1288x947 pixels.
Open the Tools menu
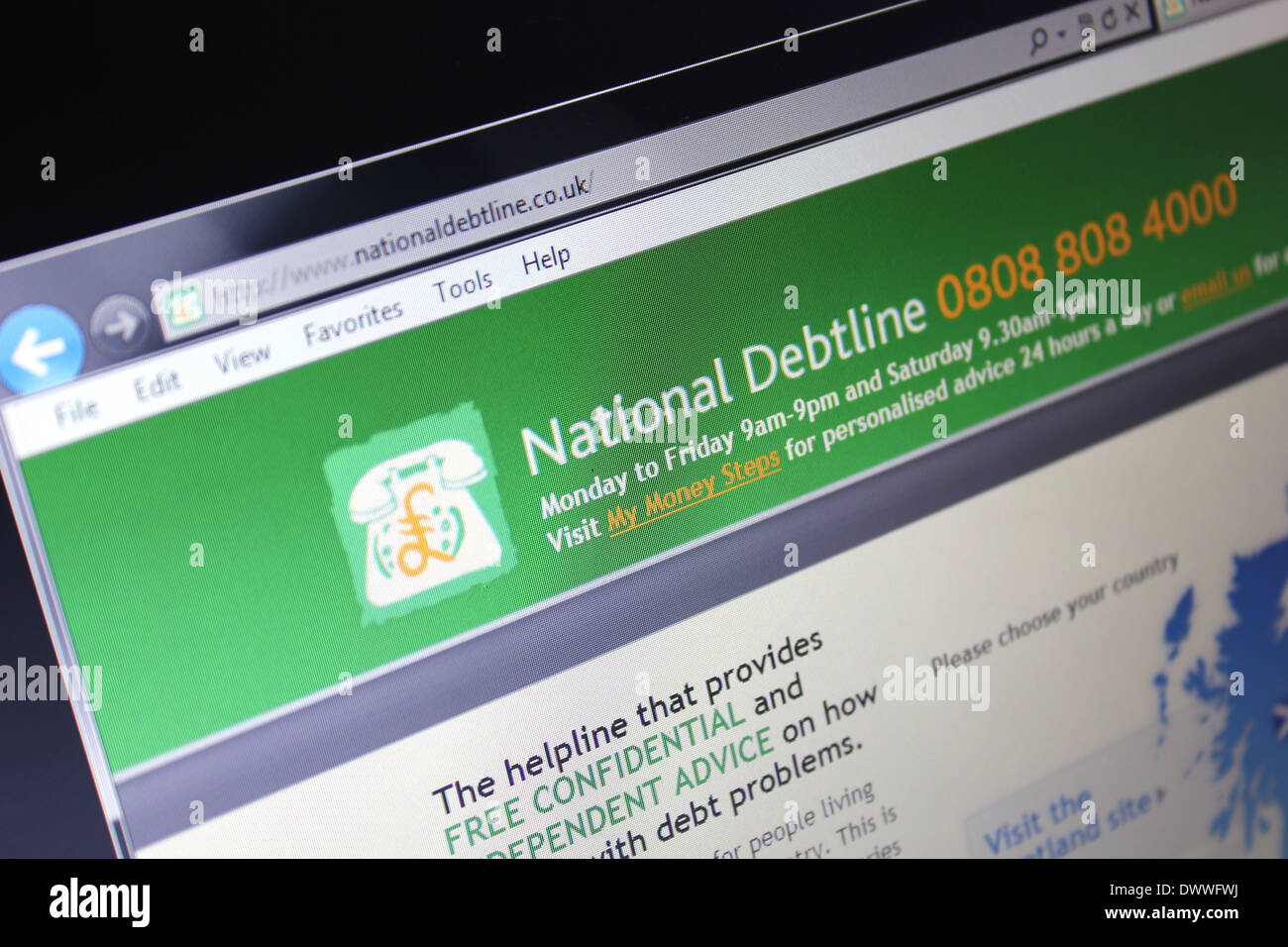point(463,287)
